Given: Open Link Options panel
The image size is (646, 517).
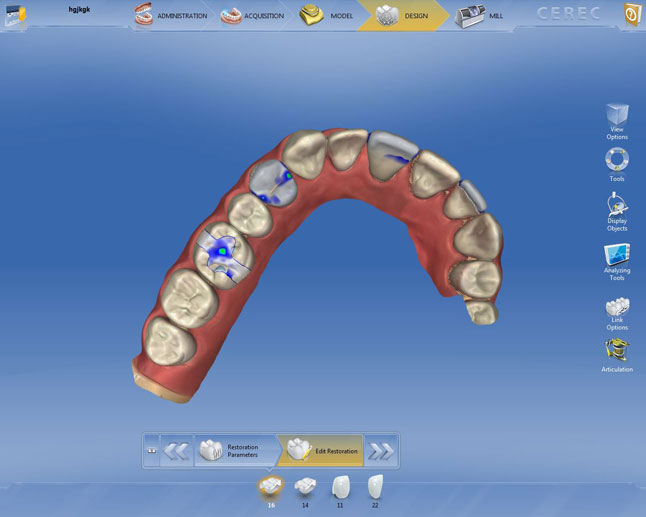Looking at the screenshot, I should tap(617, 313).
